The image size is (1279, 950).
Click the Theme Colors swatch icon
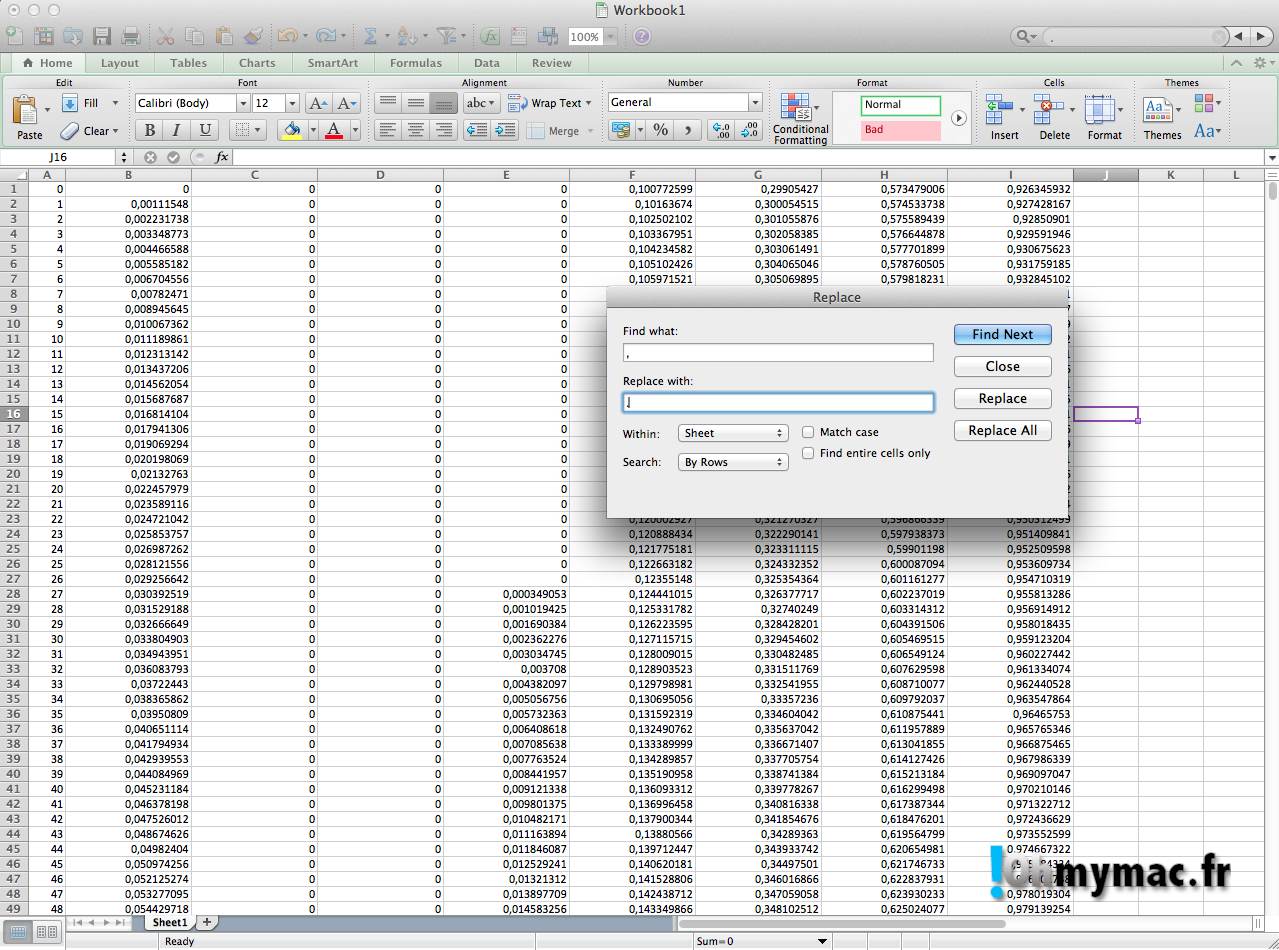pos(1203,103)
